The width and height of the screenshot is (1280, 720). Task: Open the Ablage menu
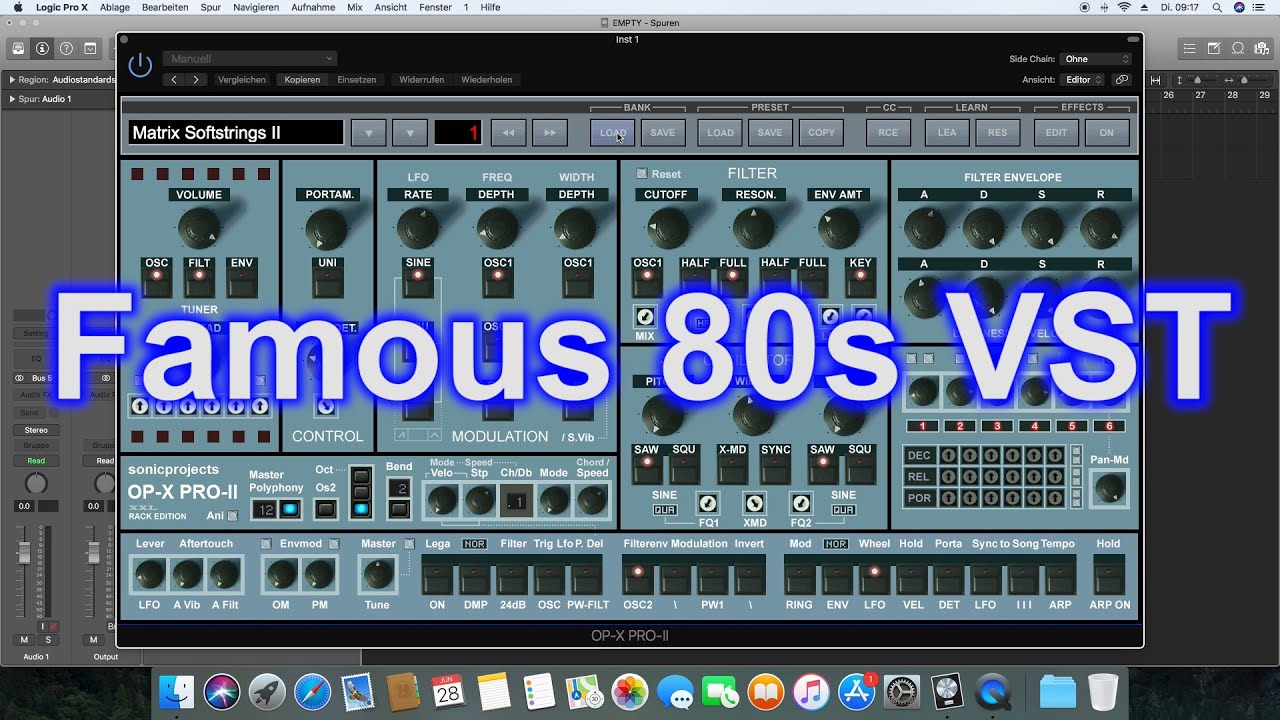pos(114,7)
